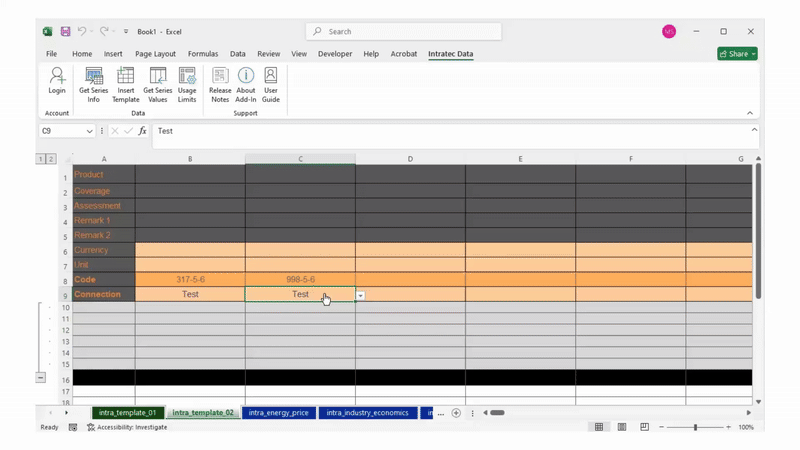Viewport: 800px width, 450px height.
Task: Click the Insert Function fx icon
Action: [142, 131]
